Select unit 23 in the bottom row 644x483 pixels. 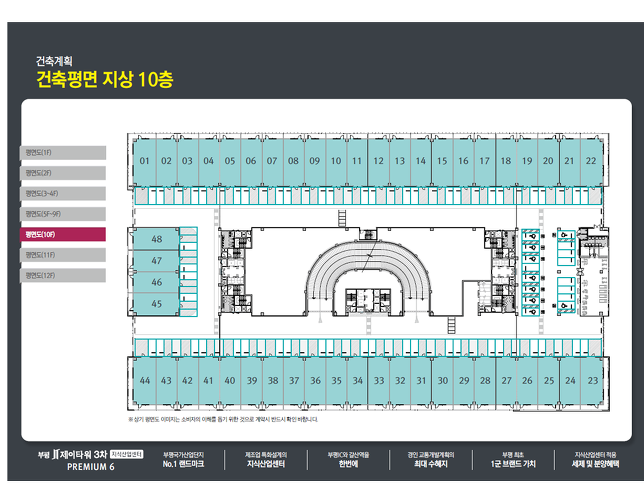click(x=592, y=381)
